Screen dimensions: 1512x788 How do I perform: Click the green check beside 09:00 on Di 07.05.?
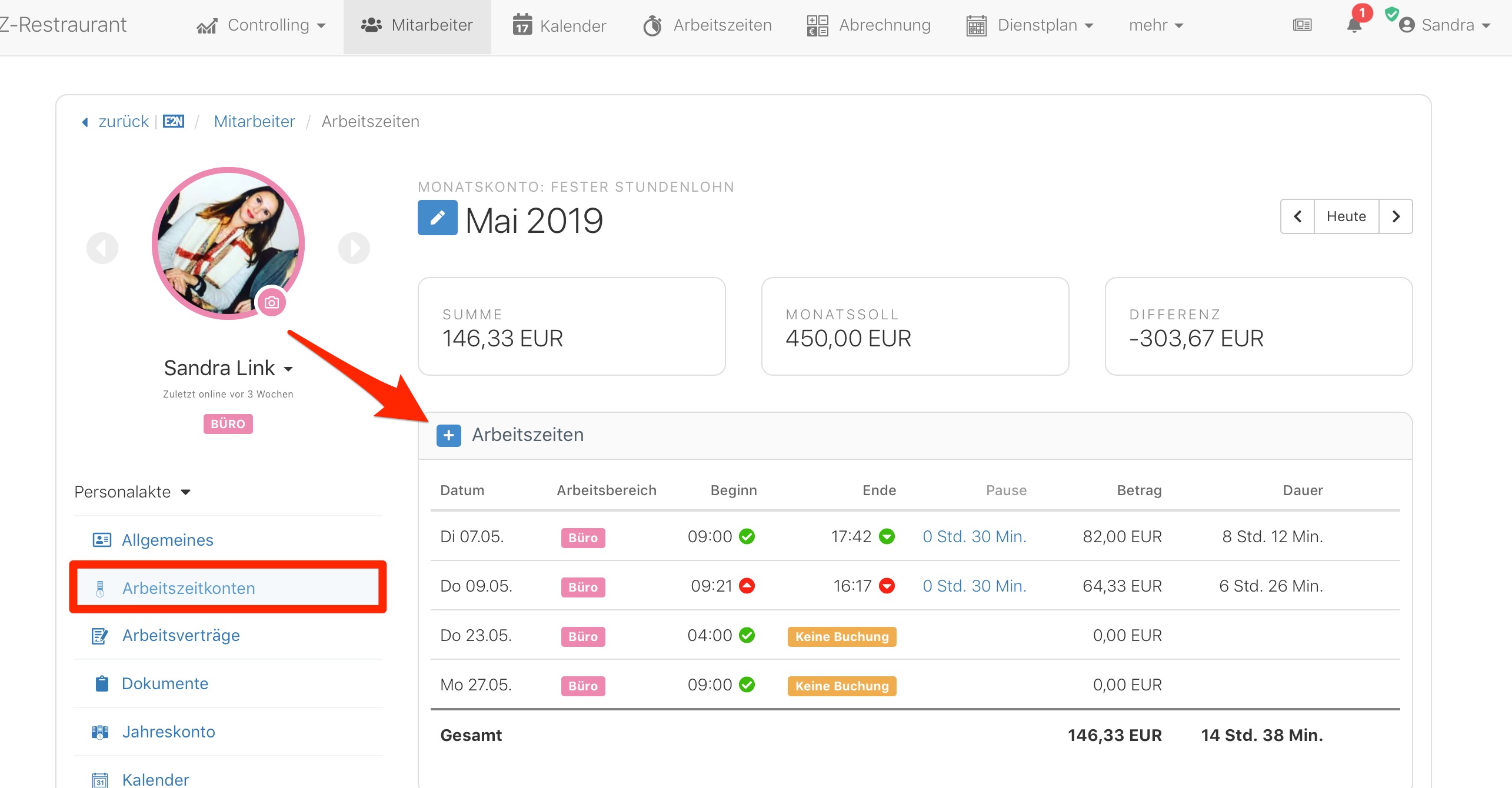747,536
